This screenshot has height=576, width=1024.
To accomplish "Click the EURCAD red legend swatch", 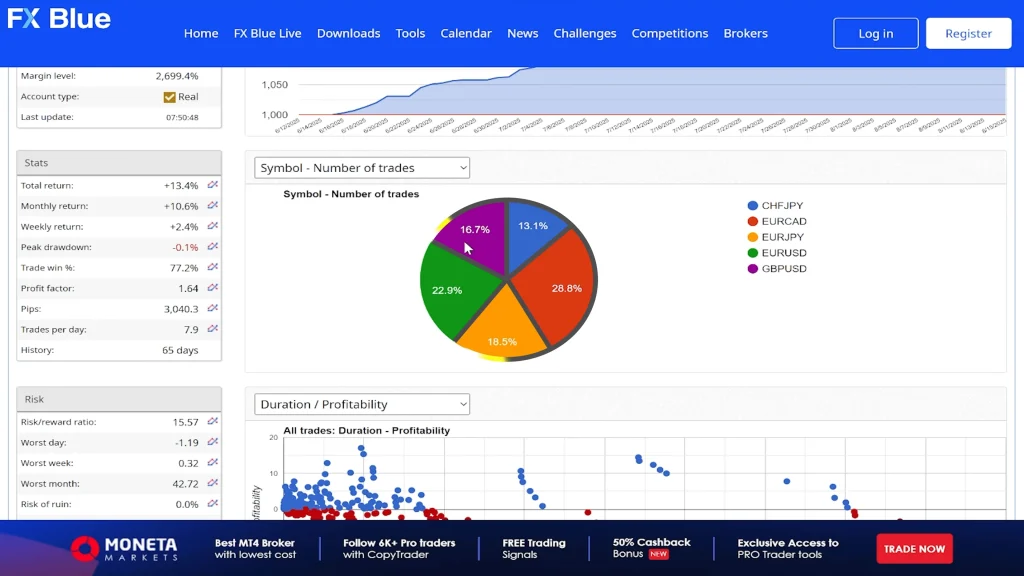I will point(752,221).
